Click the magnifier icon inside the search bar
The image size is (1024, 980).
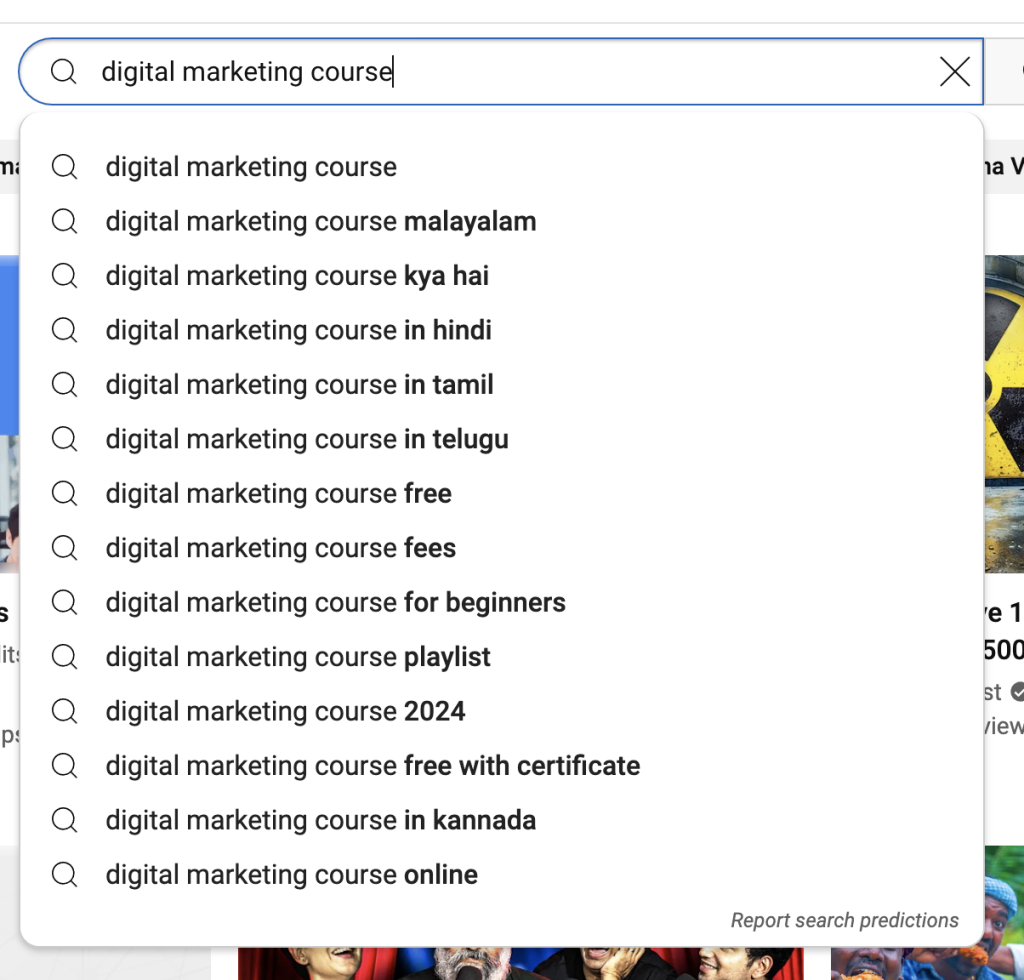tap(63, 71)
